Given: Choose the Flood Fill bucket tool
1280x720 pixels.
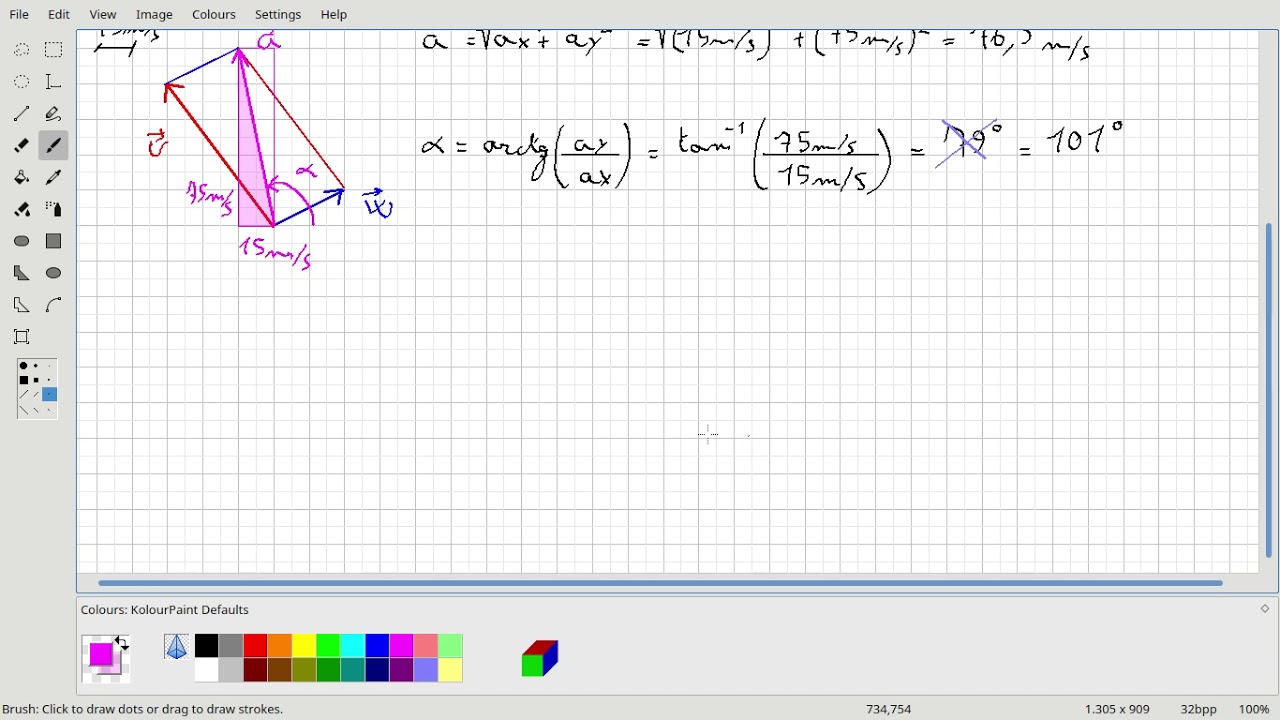Looking at the screenshot, I should click(x=22, y=178).
